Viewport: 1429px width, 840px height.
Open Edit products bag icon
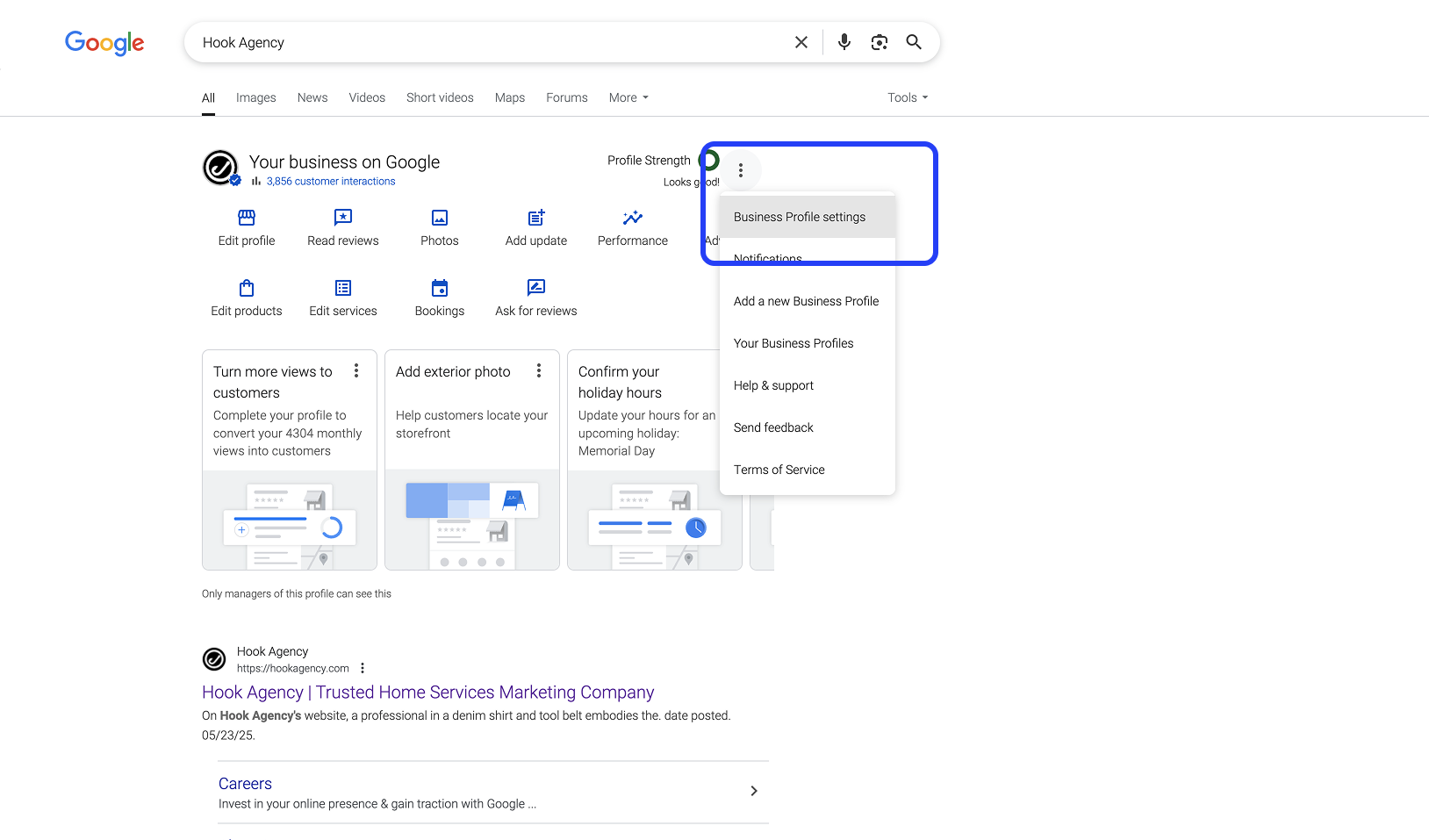(247, 288)
